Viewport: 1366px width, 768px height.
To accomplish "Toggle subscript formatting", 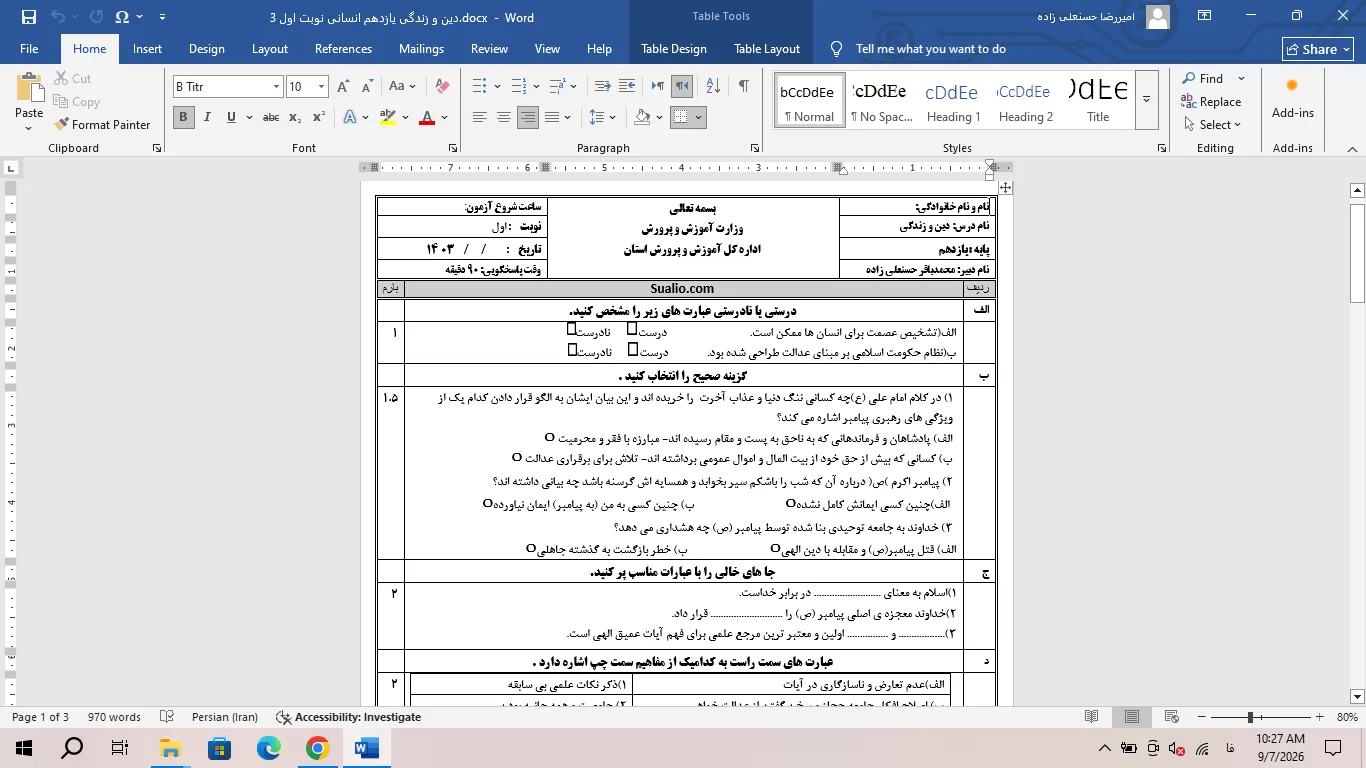I will click(295, 117).
